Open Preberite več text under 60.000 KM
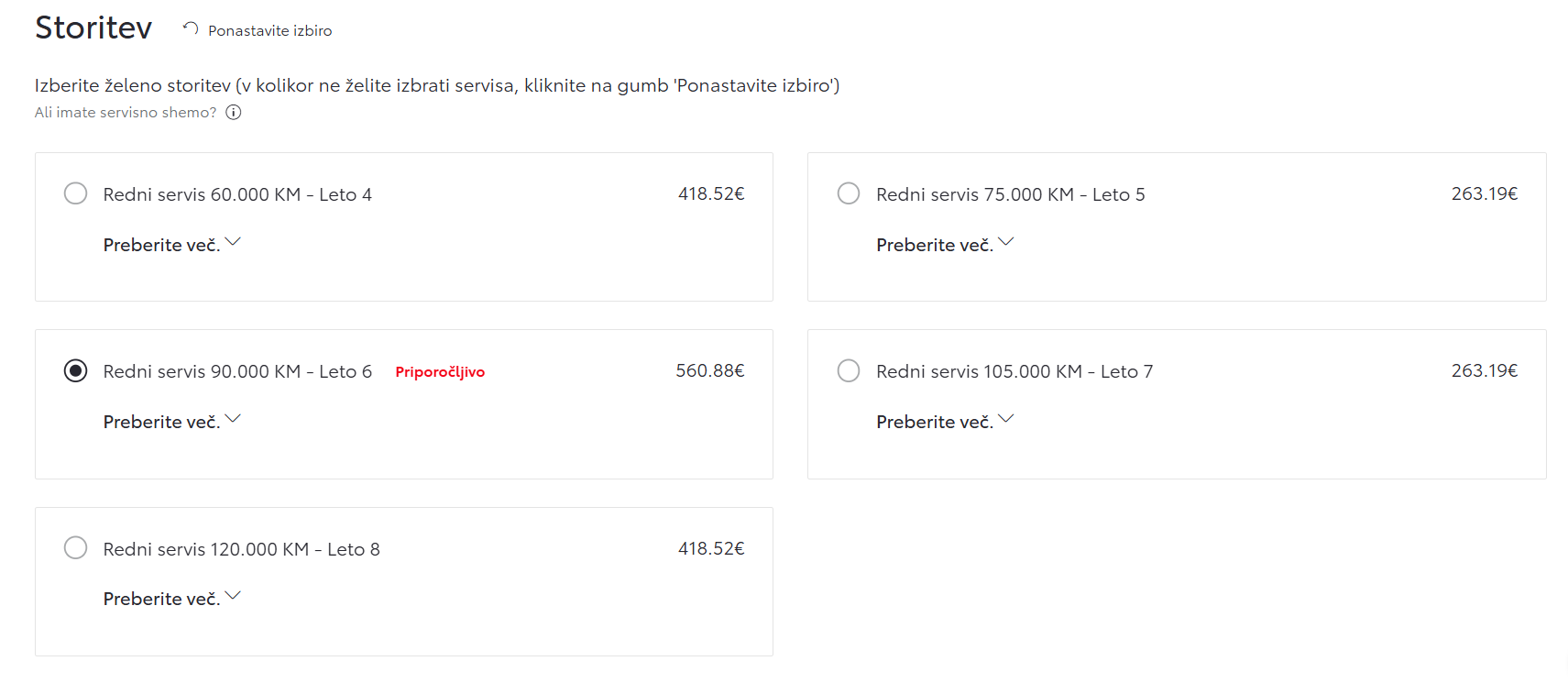Viewport: 1568px width, 683px height. click(161, 245)
